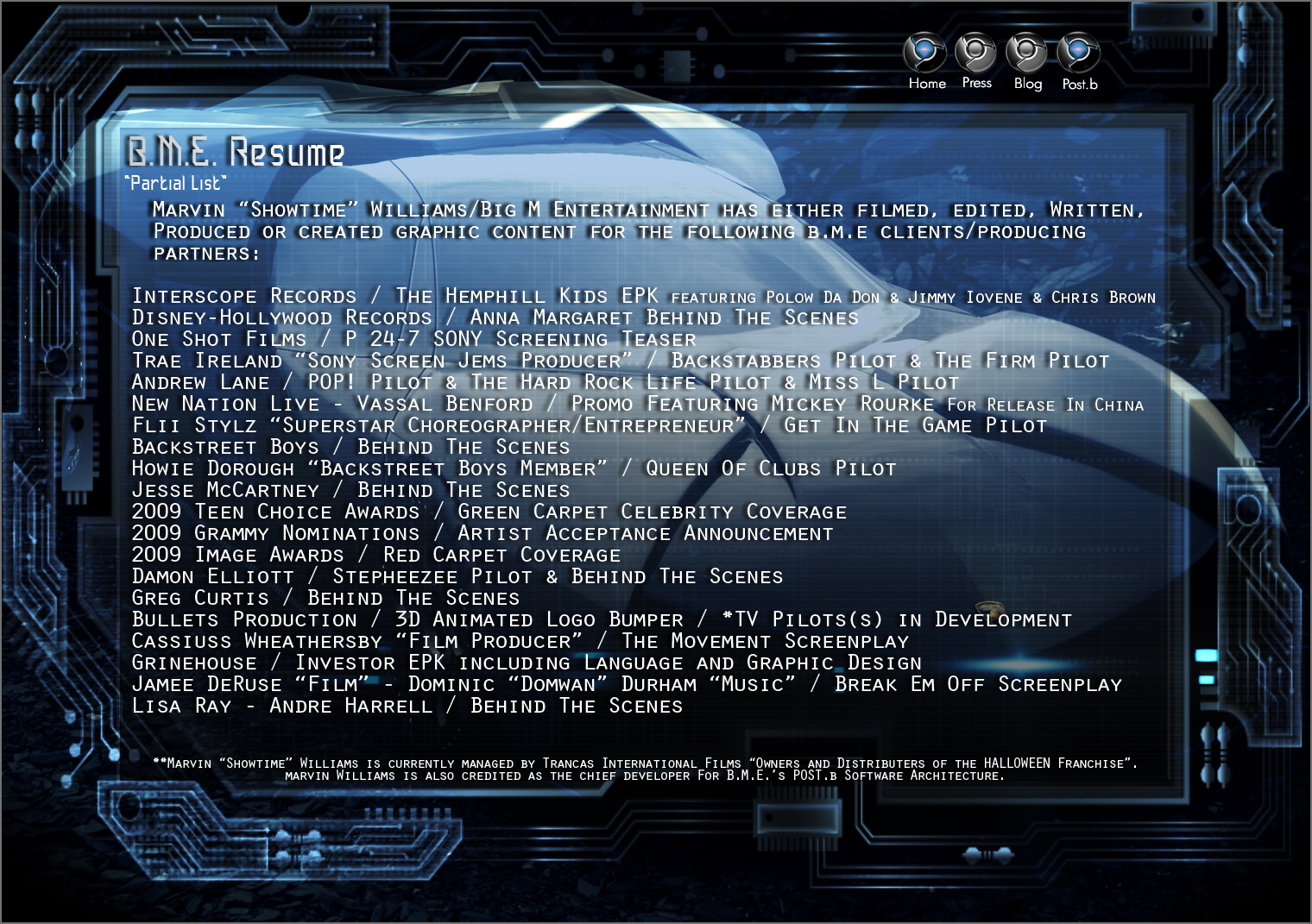The height and width of the screenshot is (924, 1312).
Task: Select the Interscope Records line
Action: point(644,296)
